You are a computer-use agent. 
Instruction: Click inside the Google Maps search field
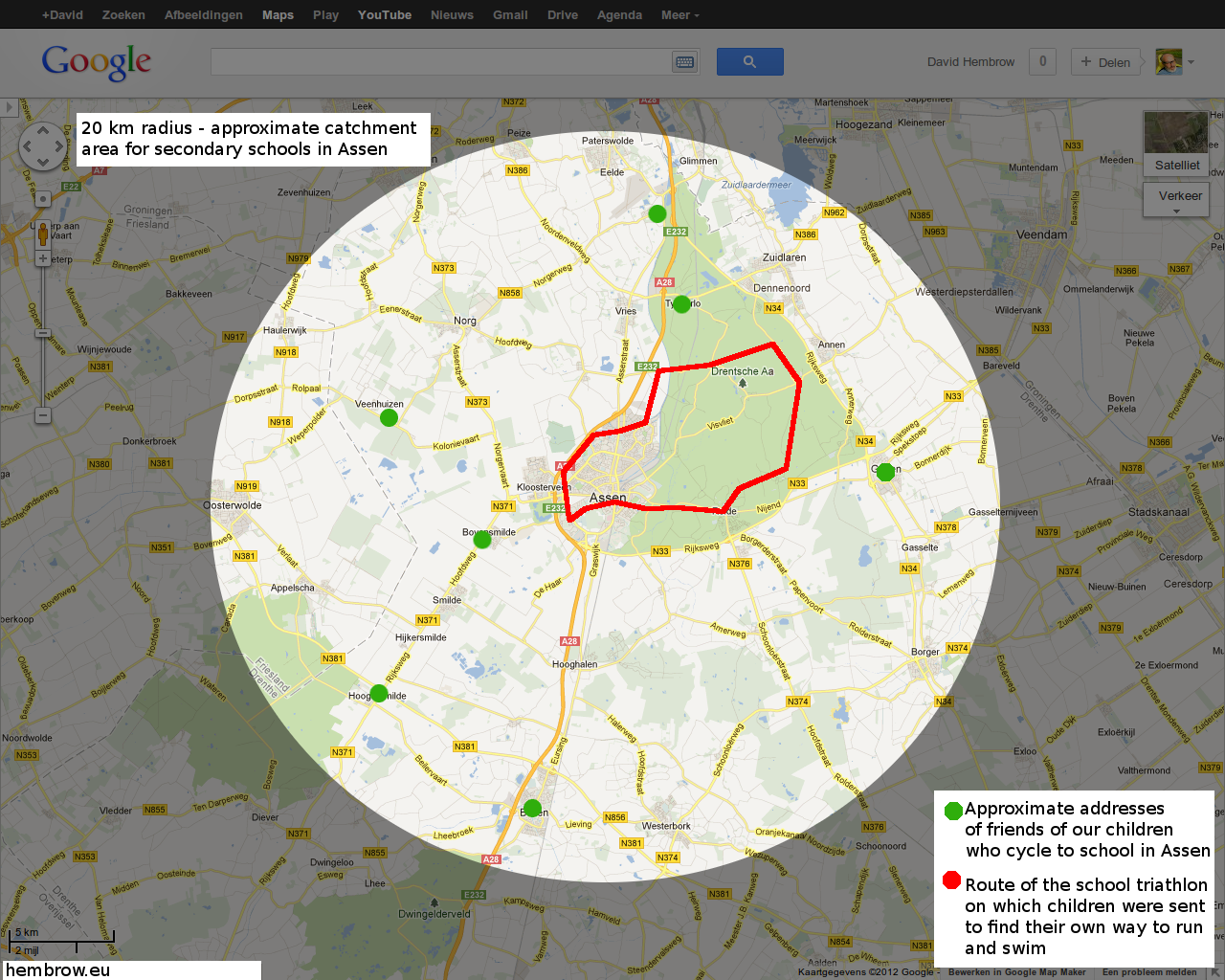tap(441, 62)
